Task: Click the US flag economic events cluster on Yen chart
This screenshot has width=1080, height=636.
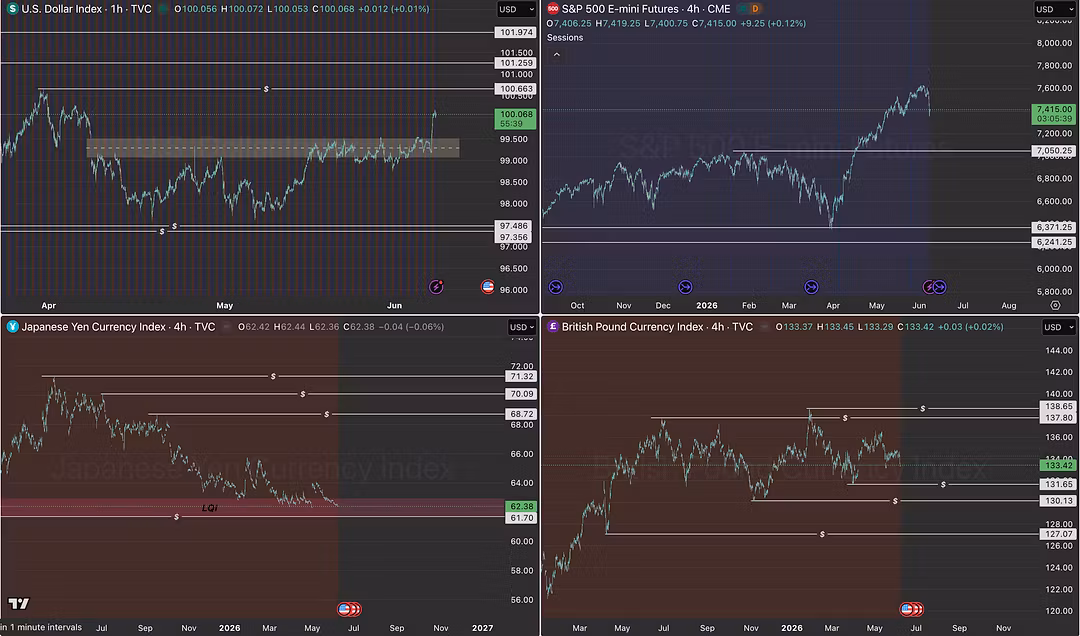Action: (x=349, y=609)
